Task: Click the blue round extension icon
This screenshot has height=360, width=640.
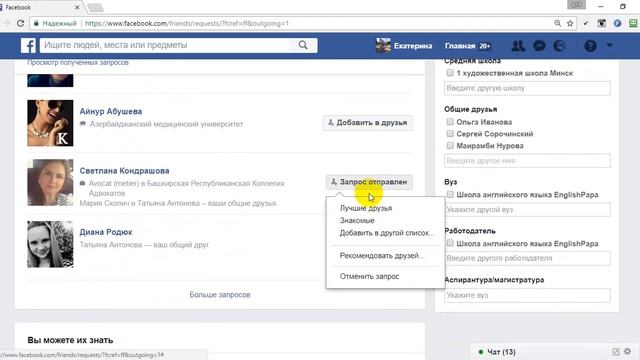Action: [617, 23]
